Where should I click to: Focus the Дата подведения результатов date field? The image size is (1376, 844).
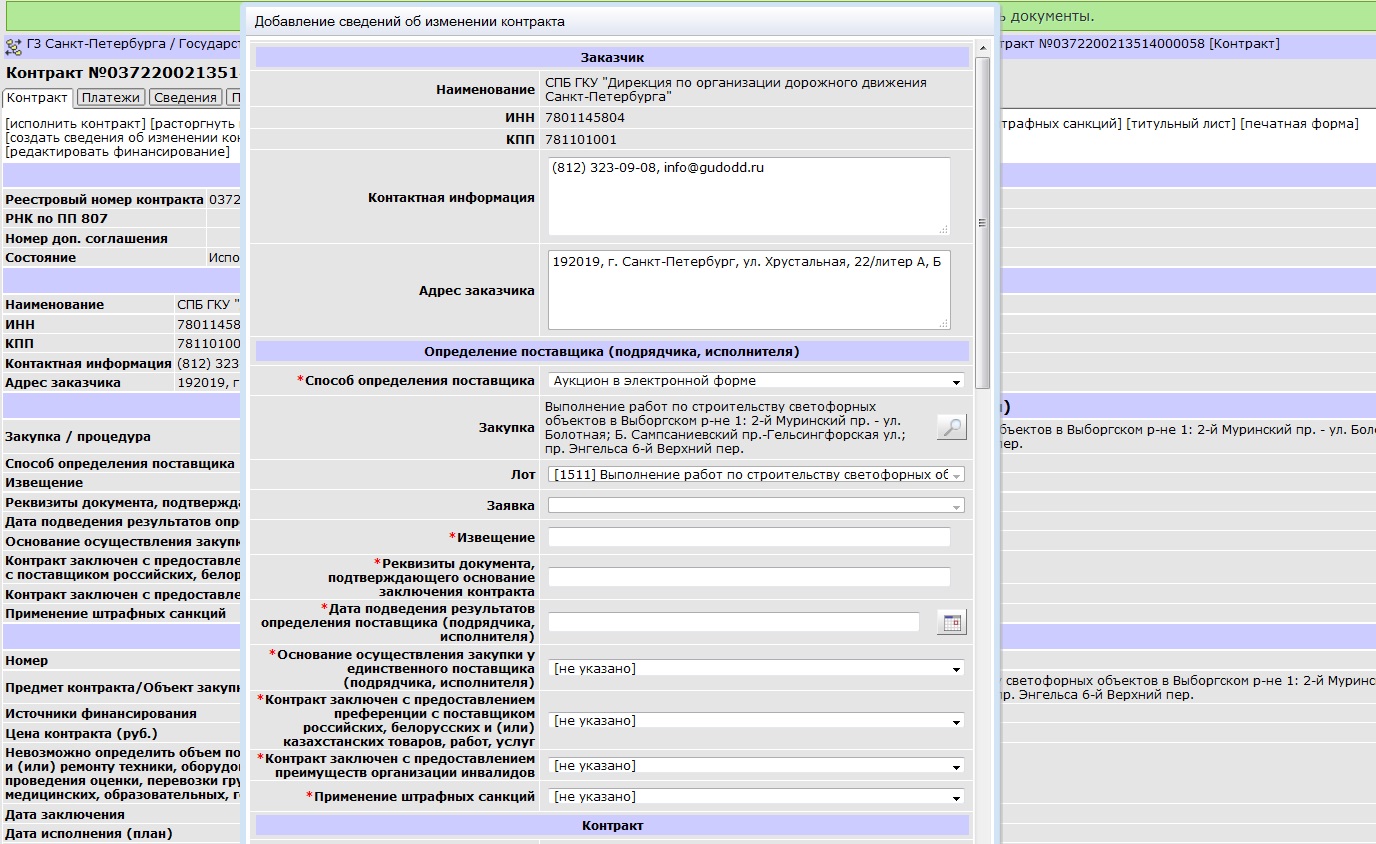tap(733, 622)
